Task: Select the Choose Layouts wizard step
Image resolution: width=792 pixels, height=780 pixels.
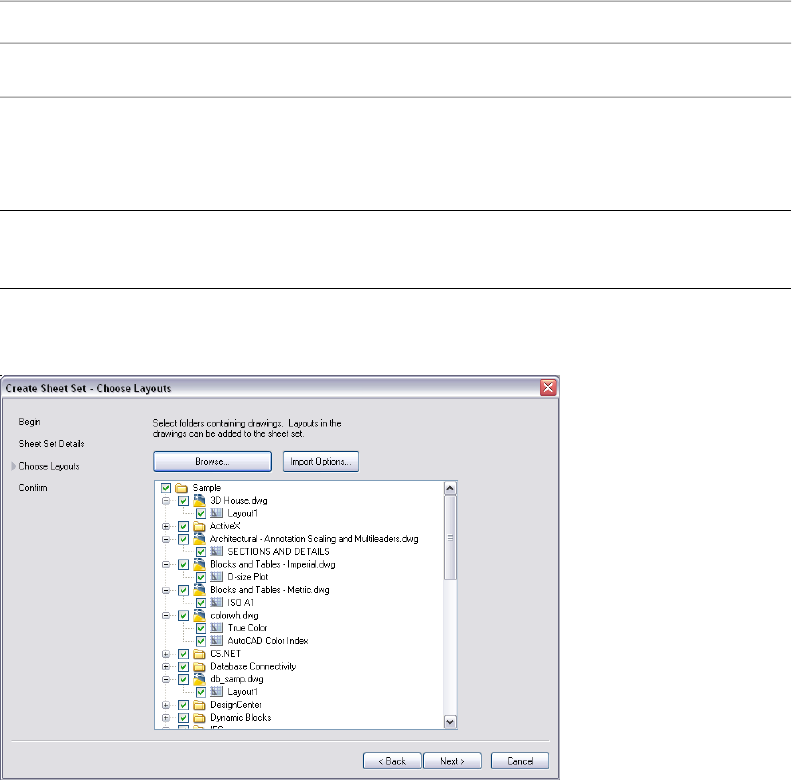Action: [x=49, y=466]
